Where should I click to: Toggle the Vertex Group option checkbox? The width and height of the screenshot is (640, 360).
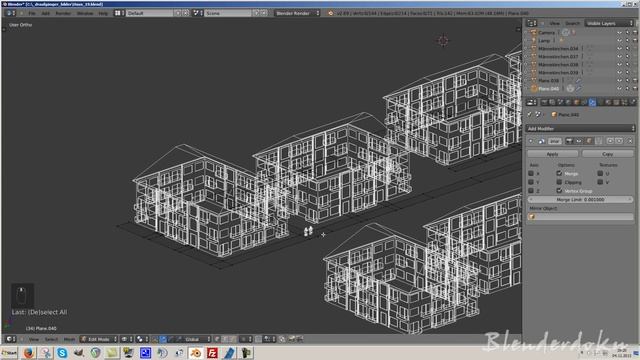560,191
